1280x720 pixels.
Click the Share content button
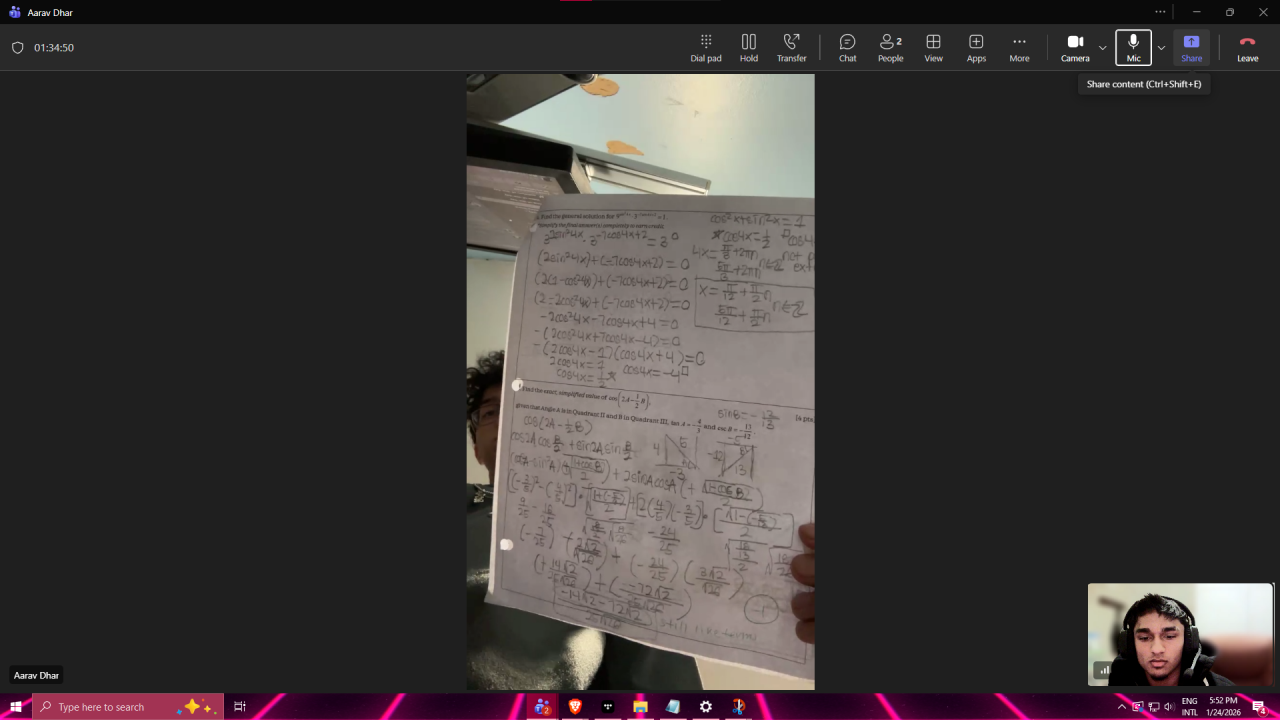1191,47
